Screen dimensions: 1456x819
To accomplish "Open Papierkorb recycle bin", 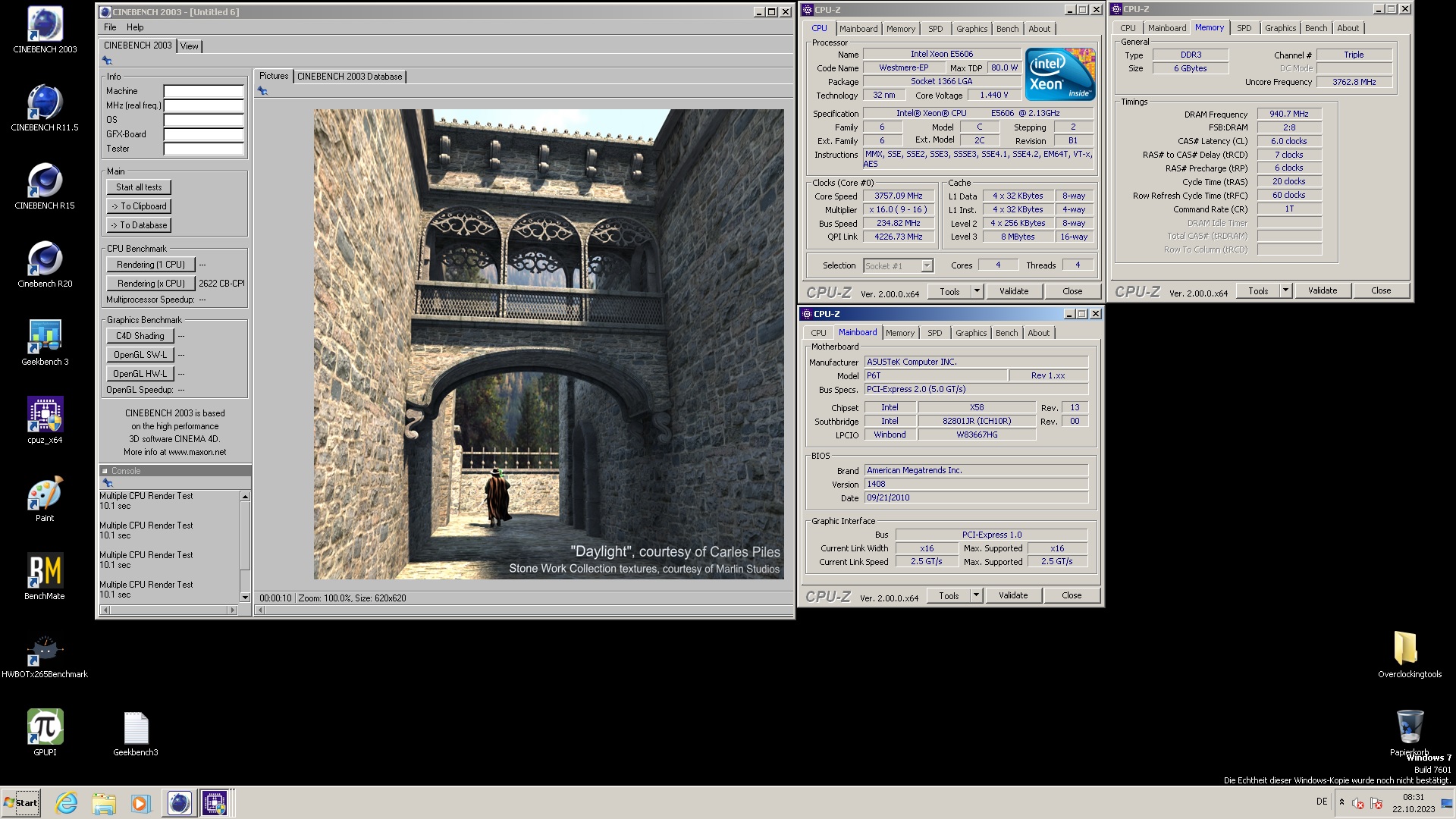I will coord(1410,732).
